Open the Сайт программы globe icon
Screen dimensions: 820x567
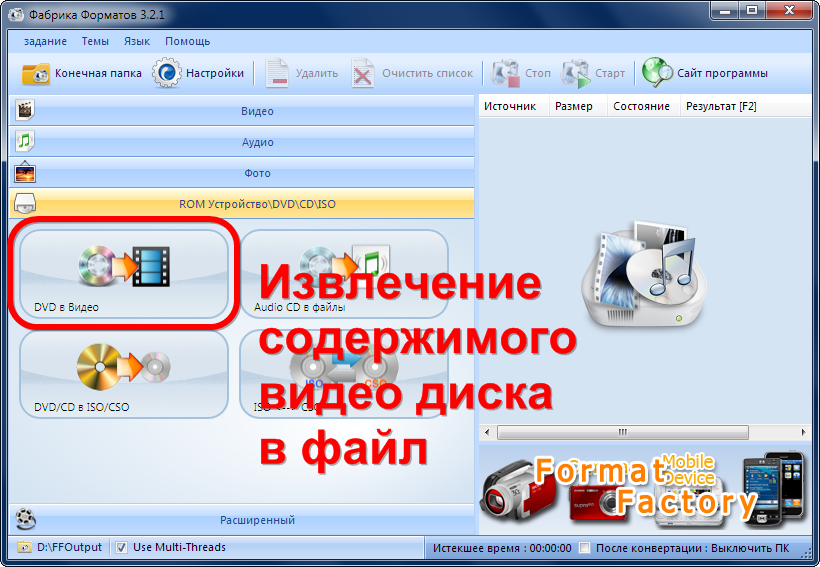pos(657,73)
